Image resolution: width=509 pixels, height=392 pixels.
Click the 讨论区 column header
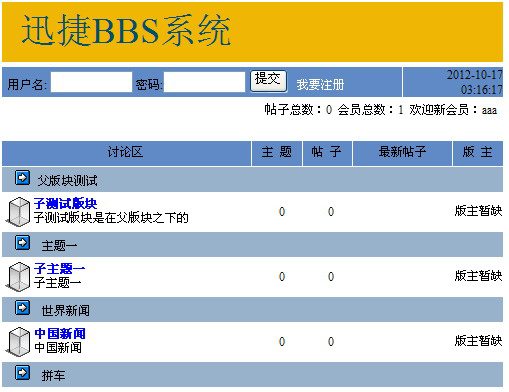(126, 153)
